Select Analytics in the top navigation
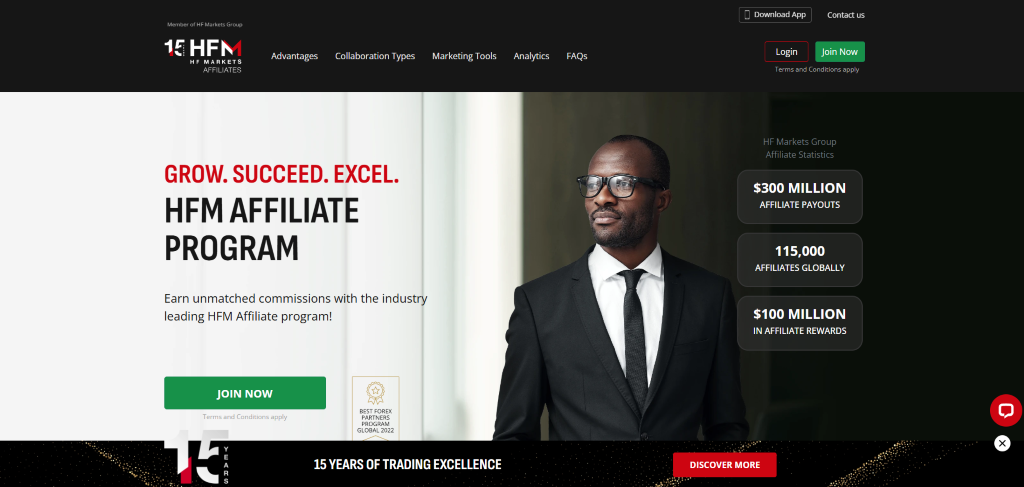 pyautogui.click(x=532, y=56)
